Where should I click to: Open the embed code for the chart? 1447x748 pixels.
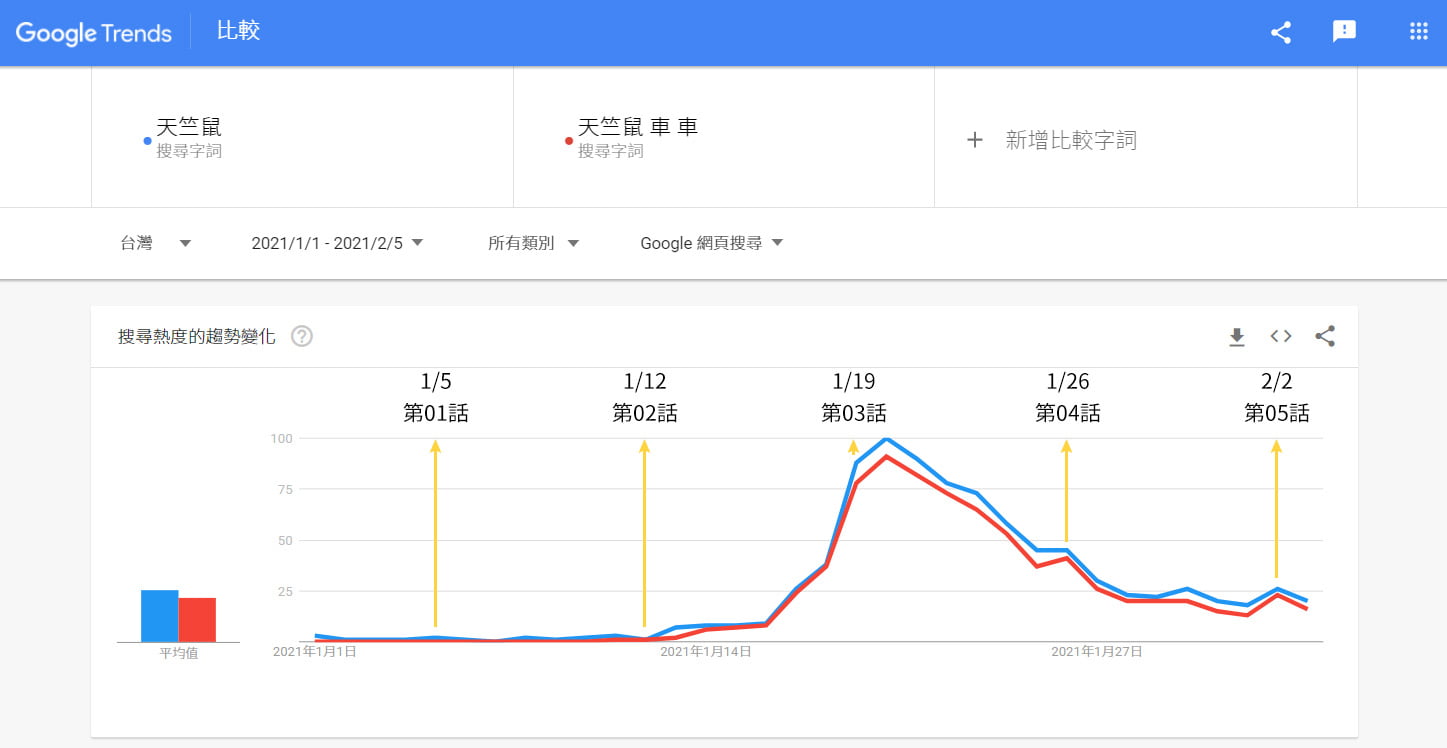1280,337
